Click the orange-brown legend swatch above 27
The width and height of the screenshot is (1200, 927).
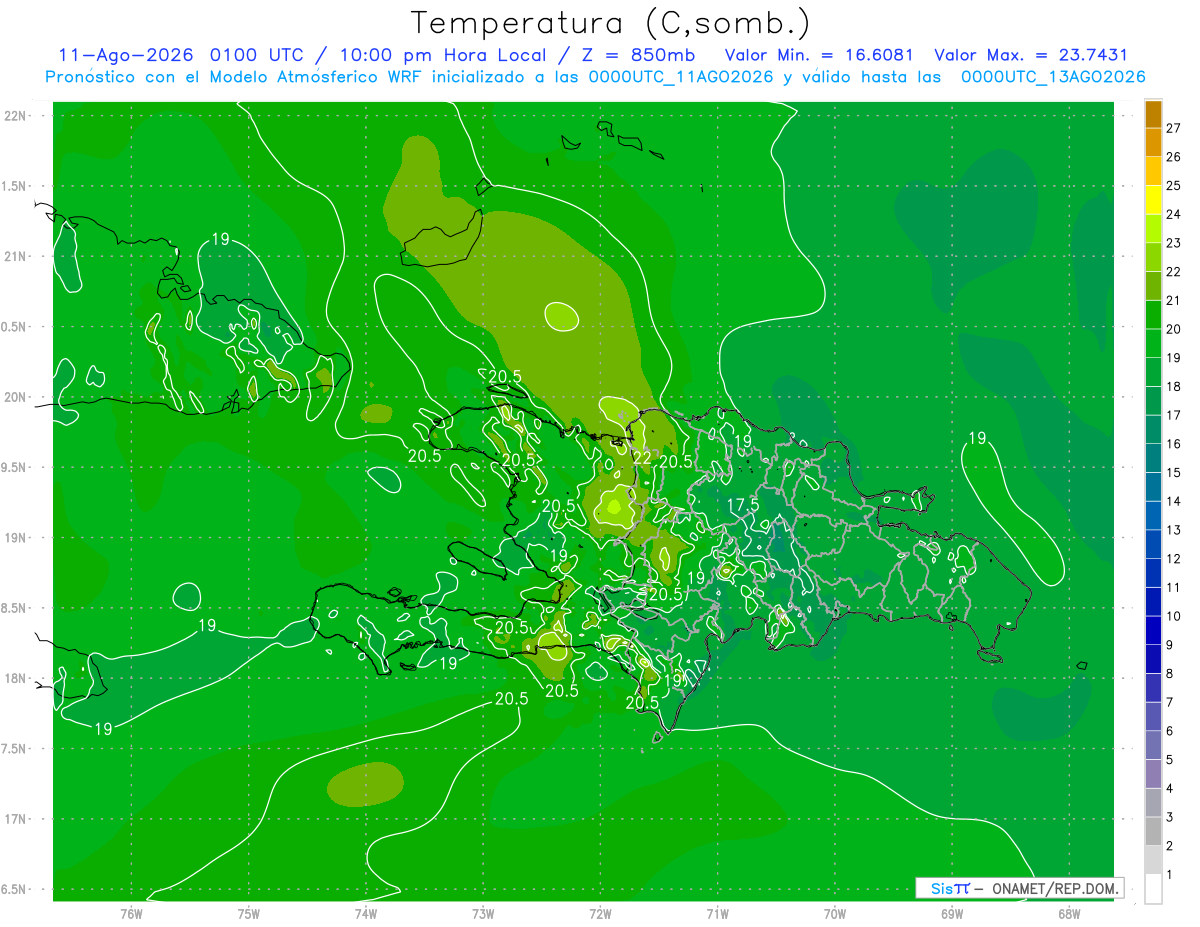(1153, 114)
